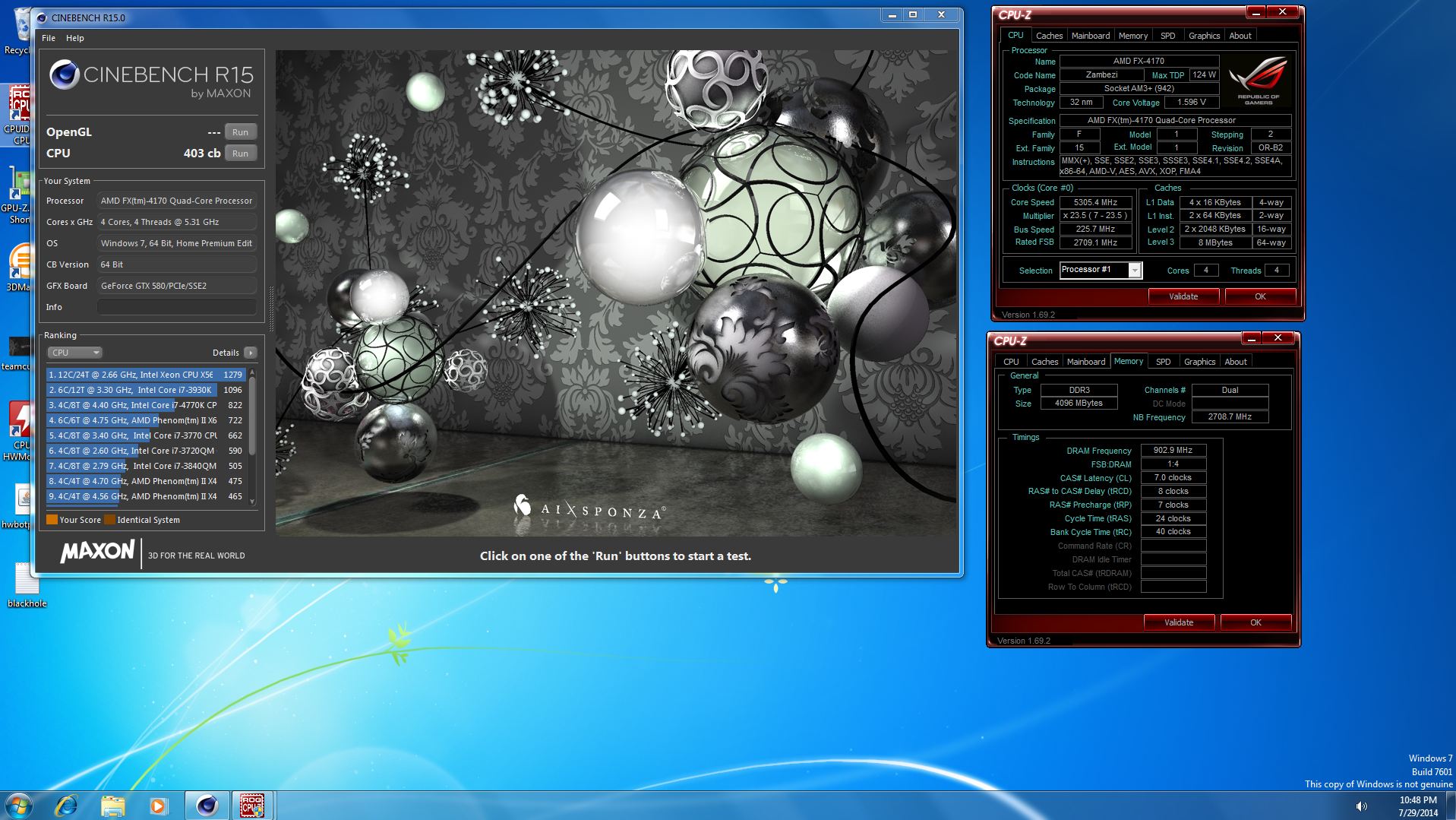This screenshot has height=820, width=1456.
Task: Click the Republic of Gamers logo in CPU-Z
Action: (1259, 81)
